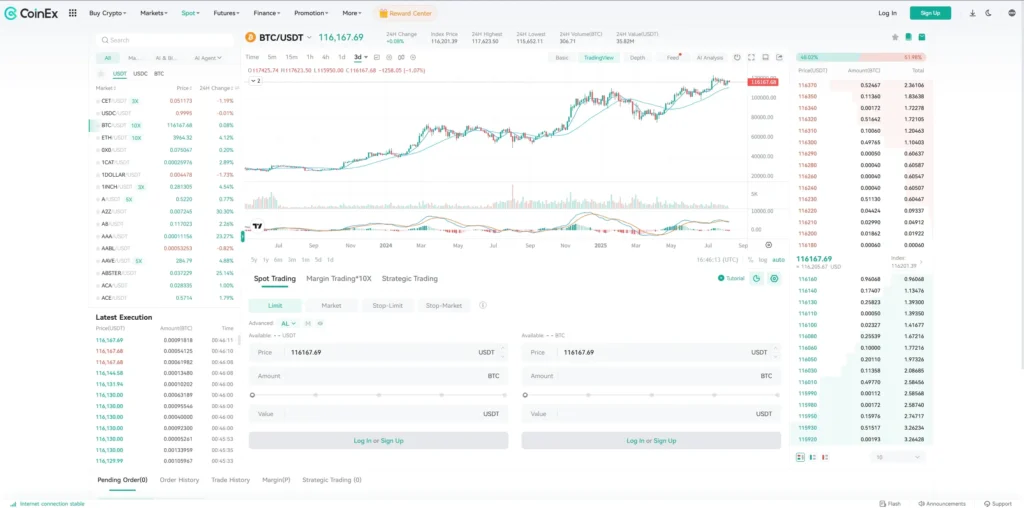
Task: Switch to Margin Trading*10X tab
Action: [338, 279]
